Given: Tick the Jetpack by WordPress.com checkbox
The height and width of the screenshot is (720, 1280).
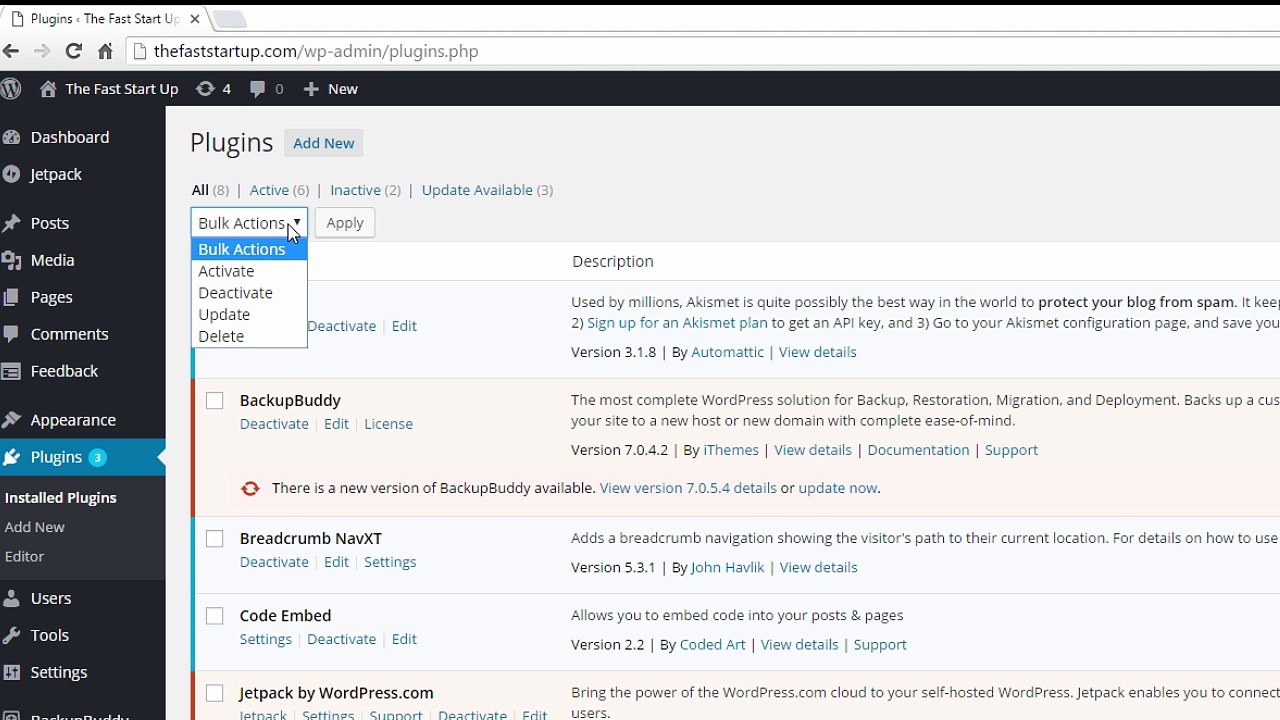Looking at the screenshot, I should click(215, 693).
